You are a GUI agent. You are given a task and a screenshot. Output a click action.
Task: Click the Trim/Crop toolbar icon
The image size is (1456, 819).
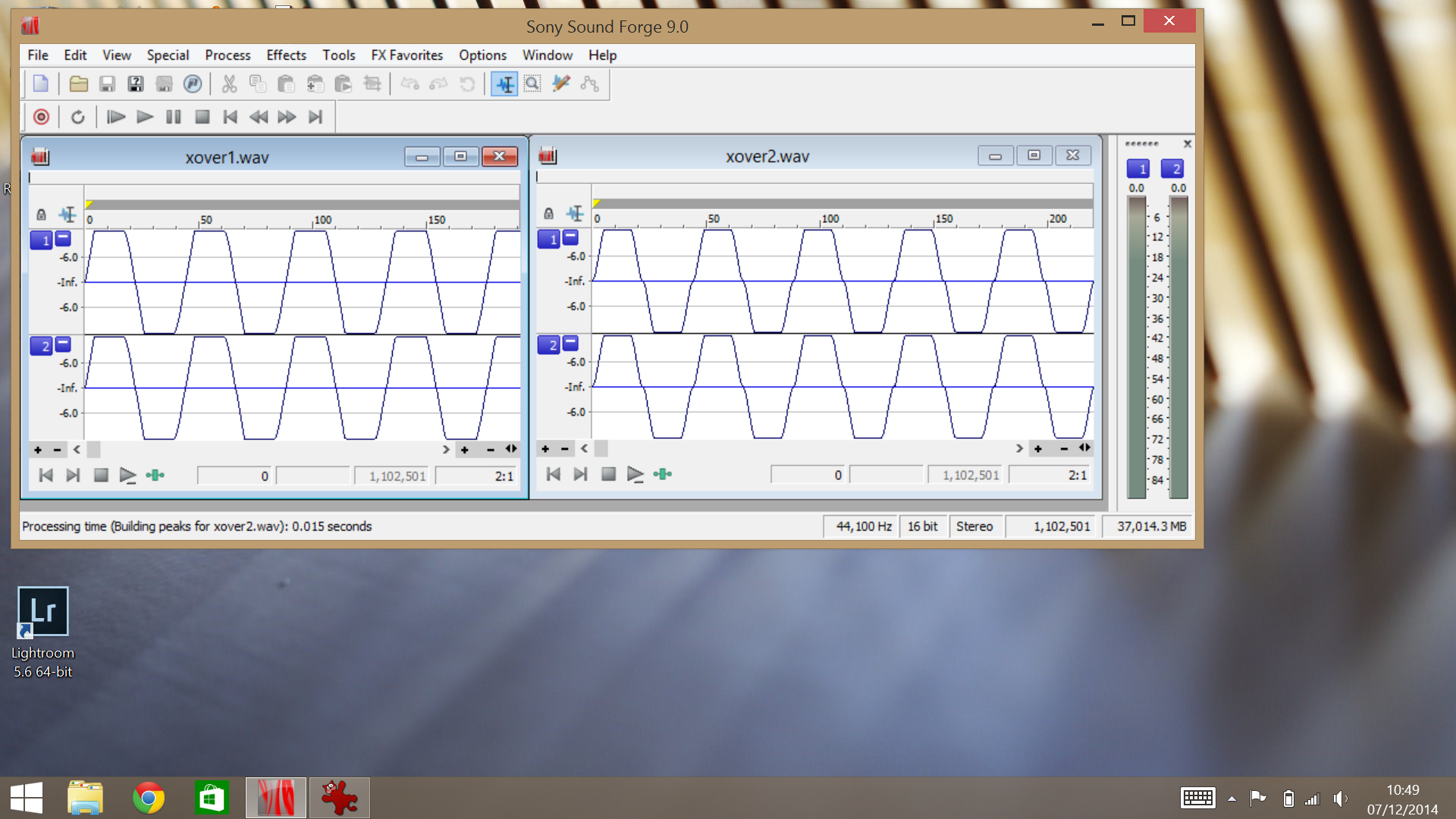[372, 83]
